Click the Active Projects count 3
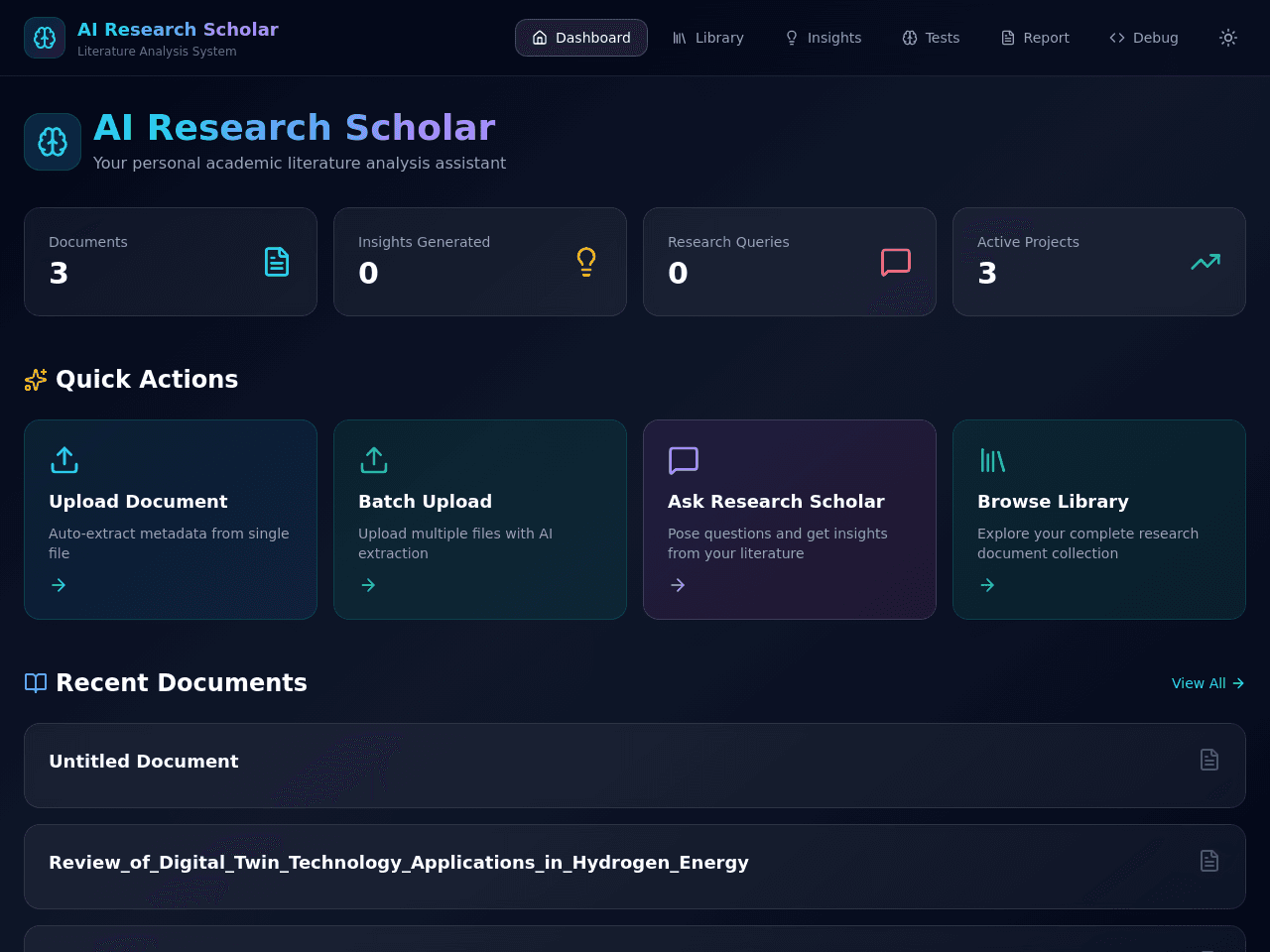Image resolution: width=1270 pixels, height=952 pixels. coord(987,274)
